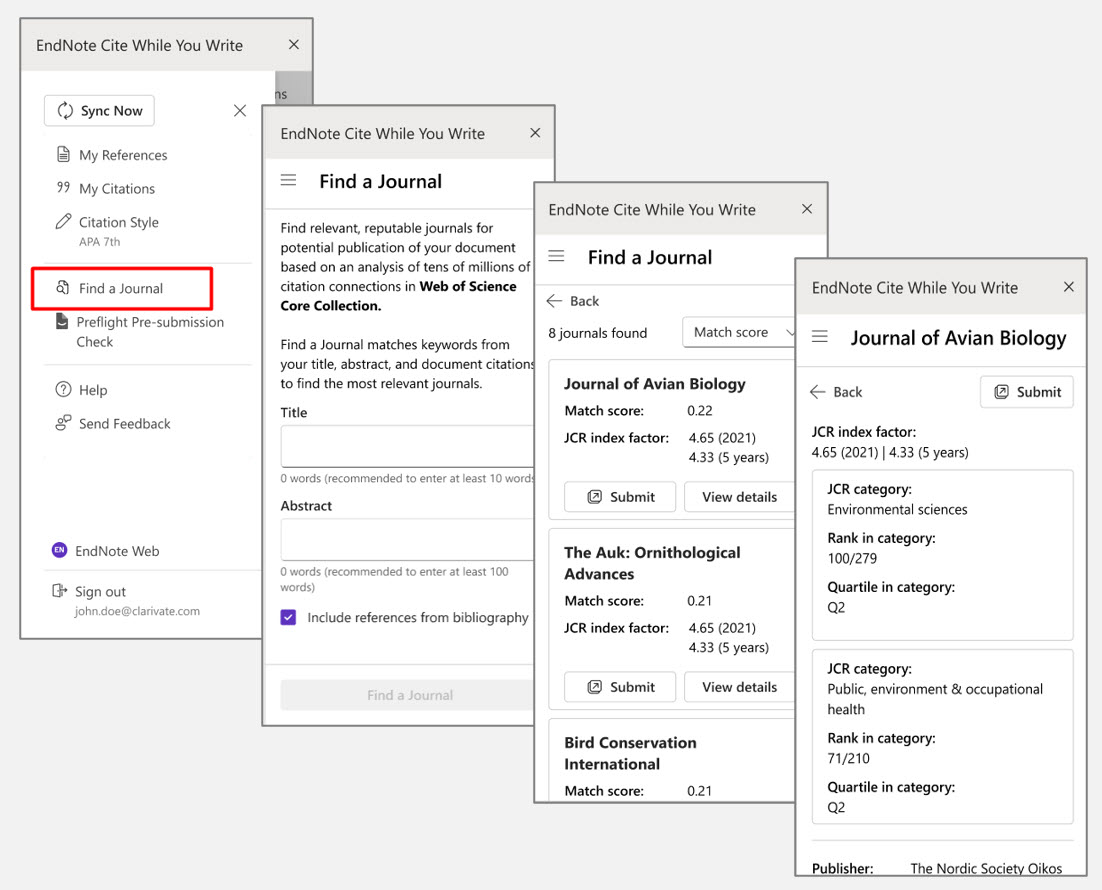Screen dimensions: 1102x890
Task: Click the Sync Now button
Action: [99, 111]
